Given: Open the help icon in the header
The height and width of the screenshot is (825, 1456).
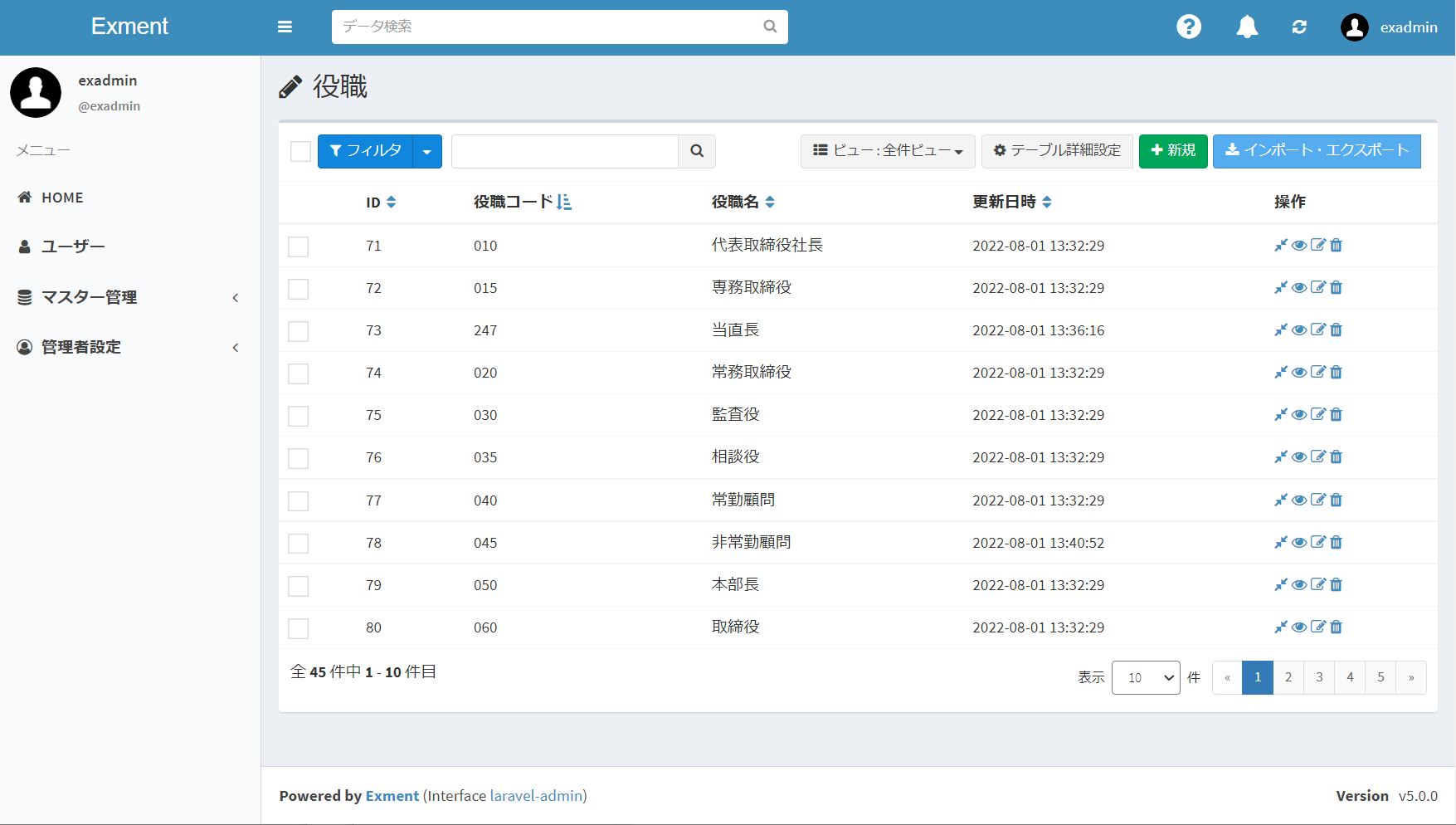Looking at the screenshot, I should click(1189, 27).
